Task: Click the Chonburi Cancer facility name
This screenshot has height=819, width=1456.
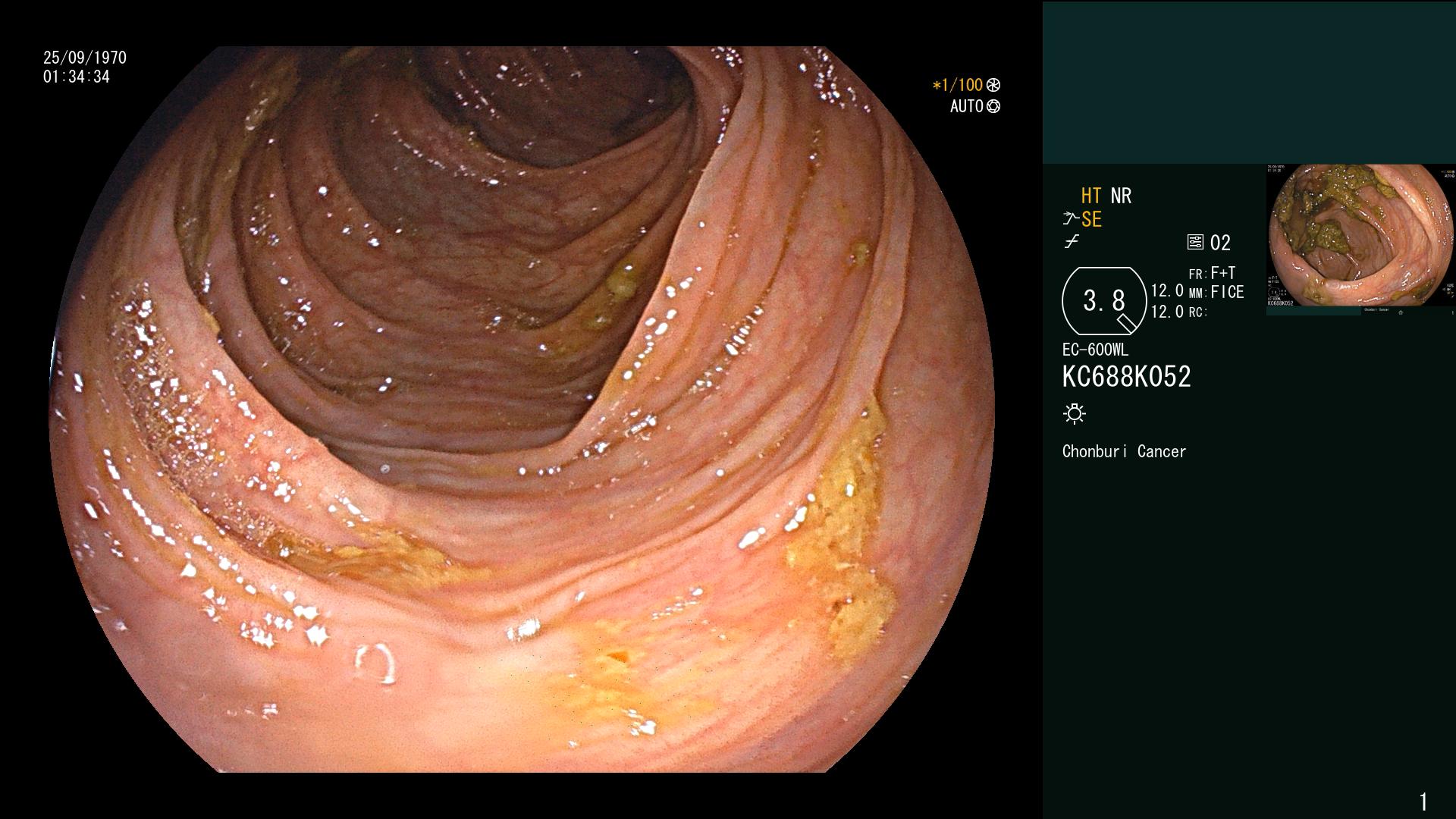Action: pos(1124,451)
